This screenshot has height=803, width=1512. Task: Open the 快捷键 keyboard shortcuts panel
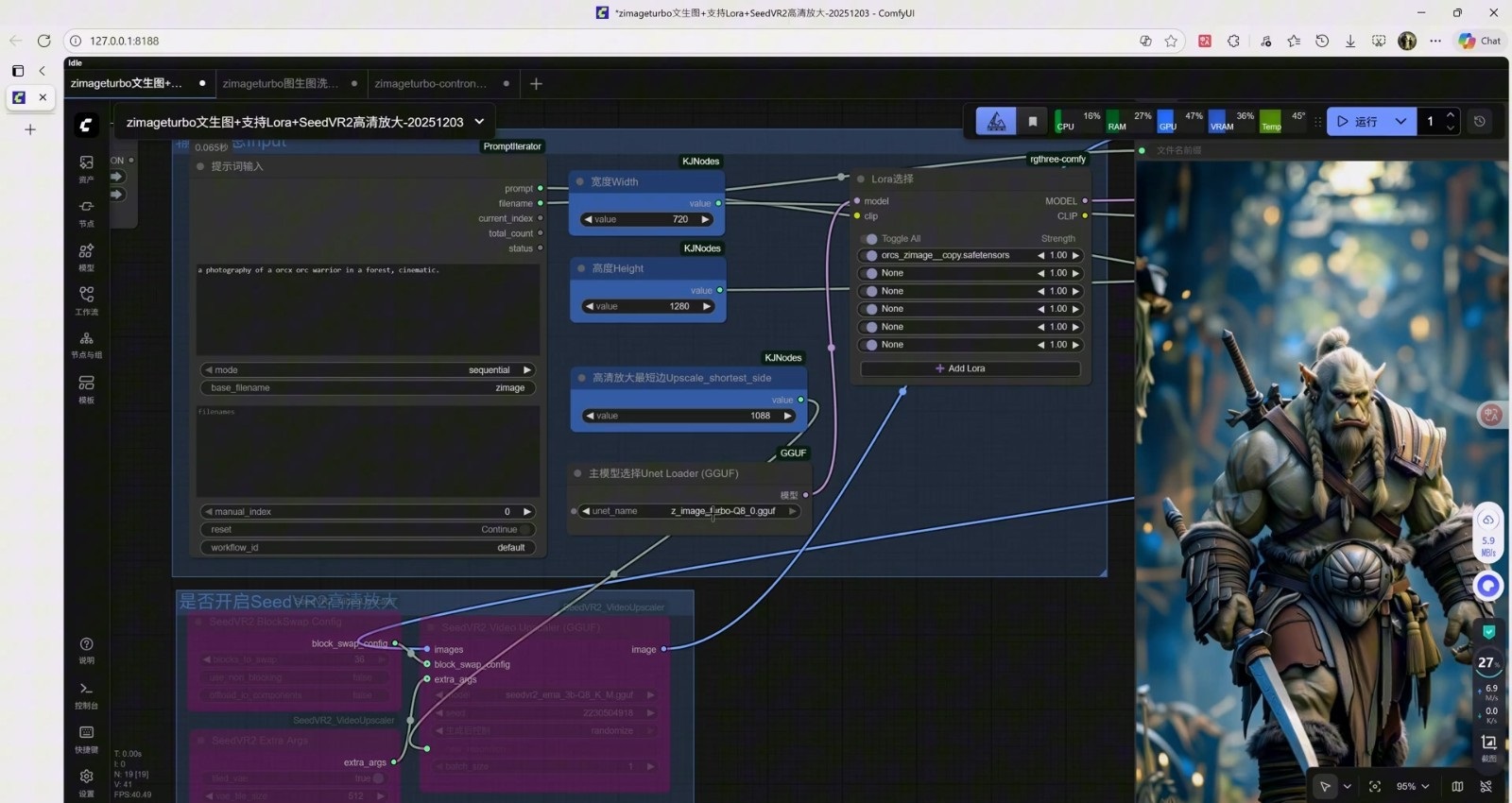click(86, 739)
